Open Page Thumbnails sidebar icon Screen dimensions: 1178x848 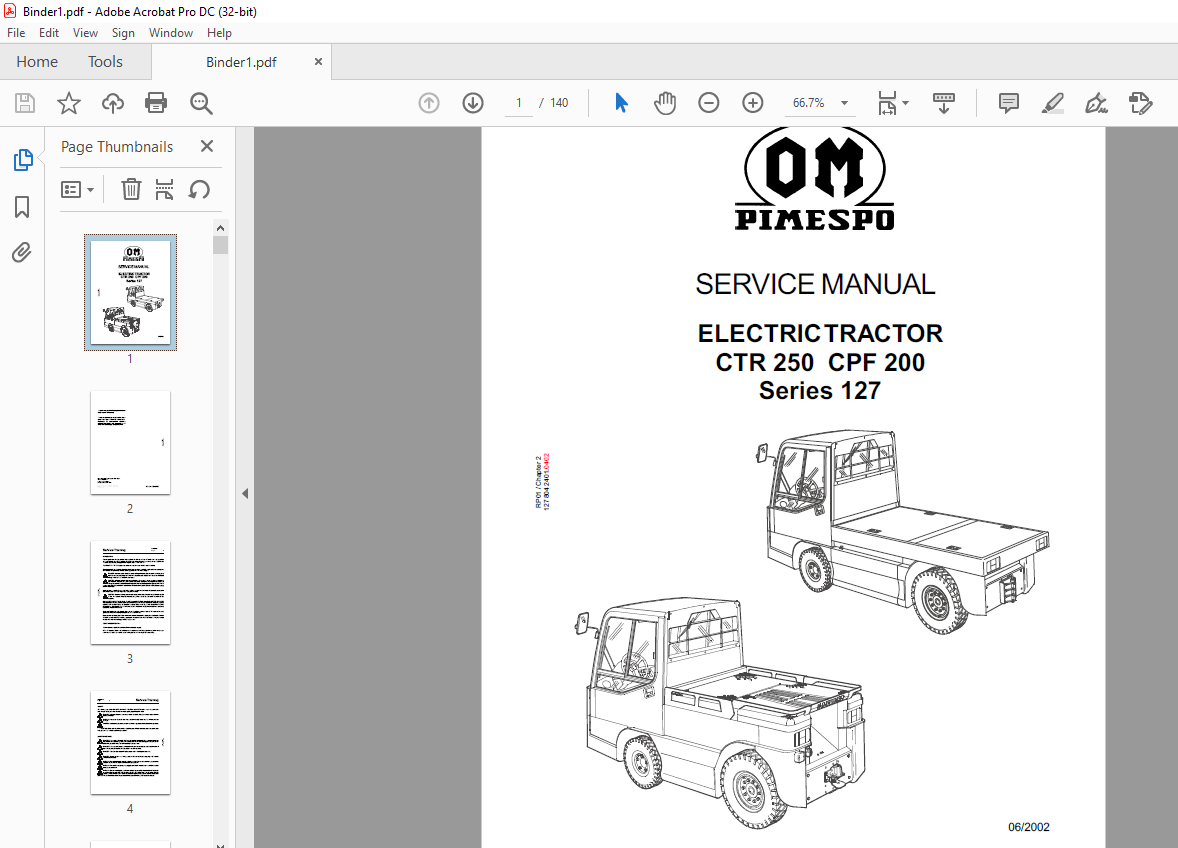point(23,160)
